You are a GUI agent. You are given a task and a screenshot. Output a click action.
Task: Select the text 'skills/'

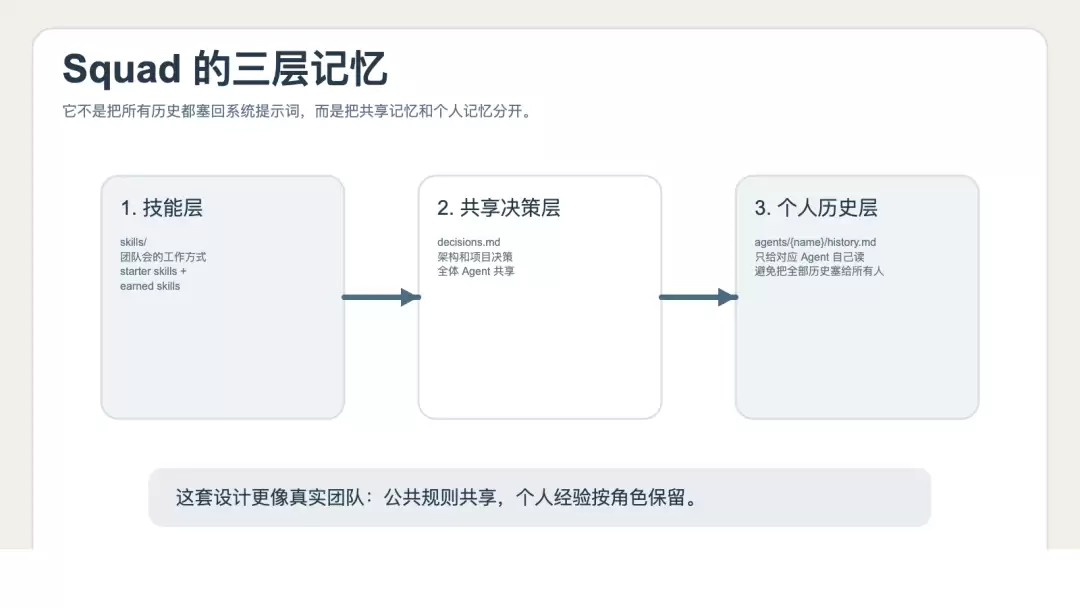[133, 242]
